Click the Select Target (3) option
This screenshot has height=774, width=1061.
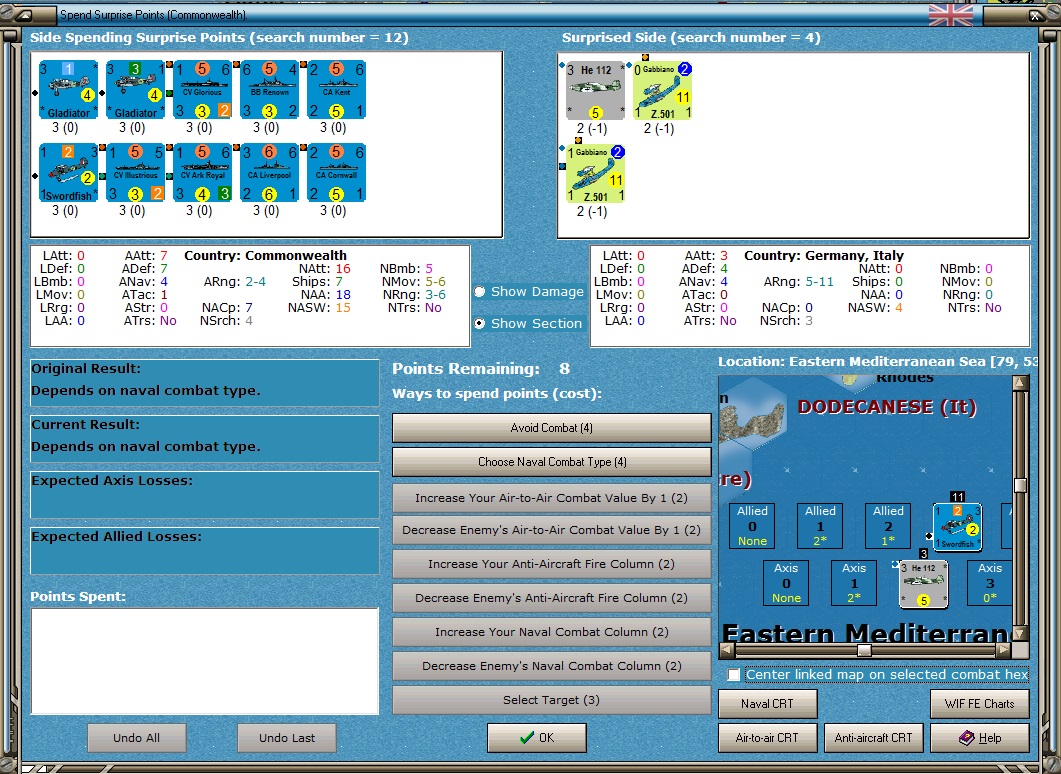551,700
